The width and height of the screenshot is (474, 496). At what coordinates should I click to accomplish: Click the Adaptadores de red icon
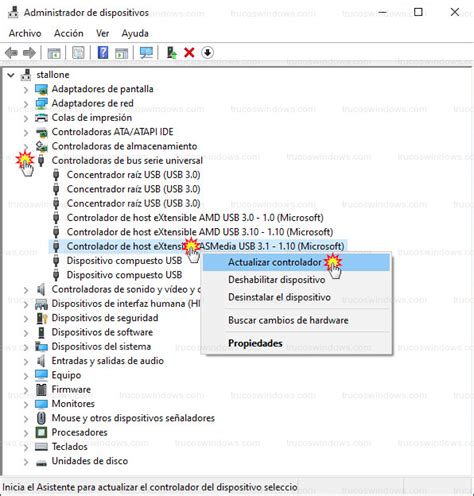pos(41,104)
